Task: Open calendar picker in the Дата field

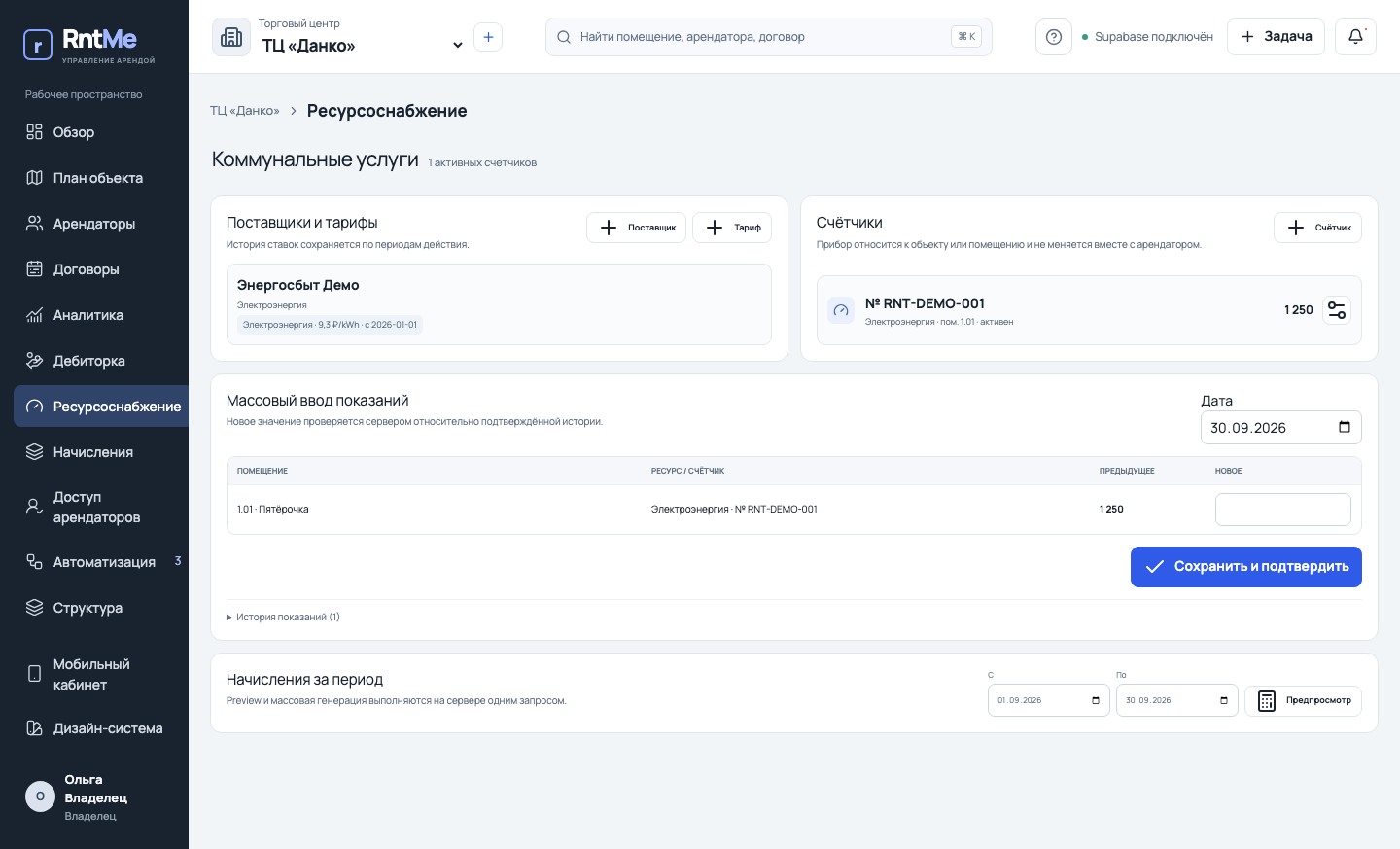Action: (1345, 427)
